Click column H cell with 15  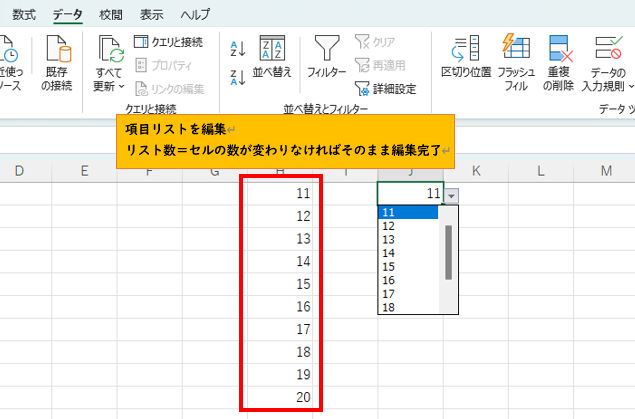(x=280, y=284)
